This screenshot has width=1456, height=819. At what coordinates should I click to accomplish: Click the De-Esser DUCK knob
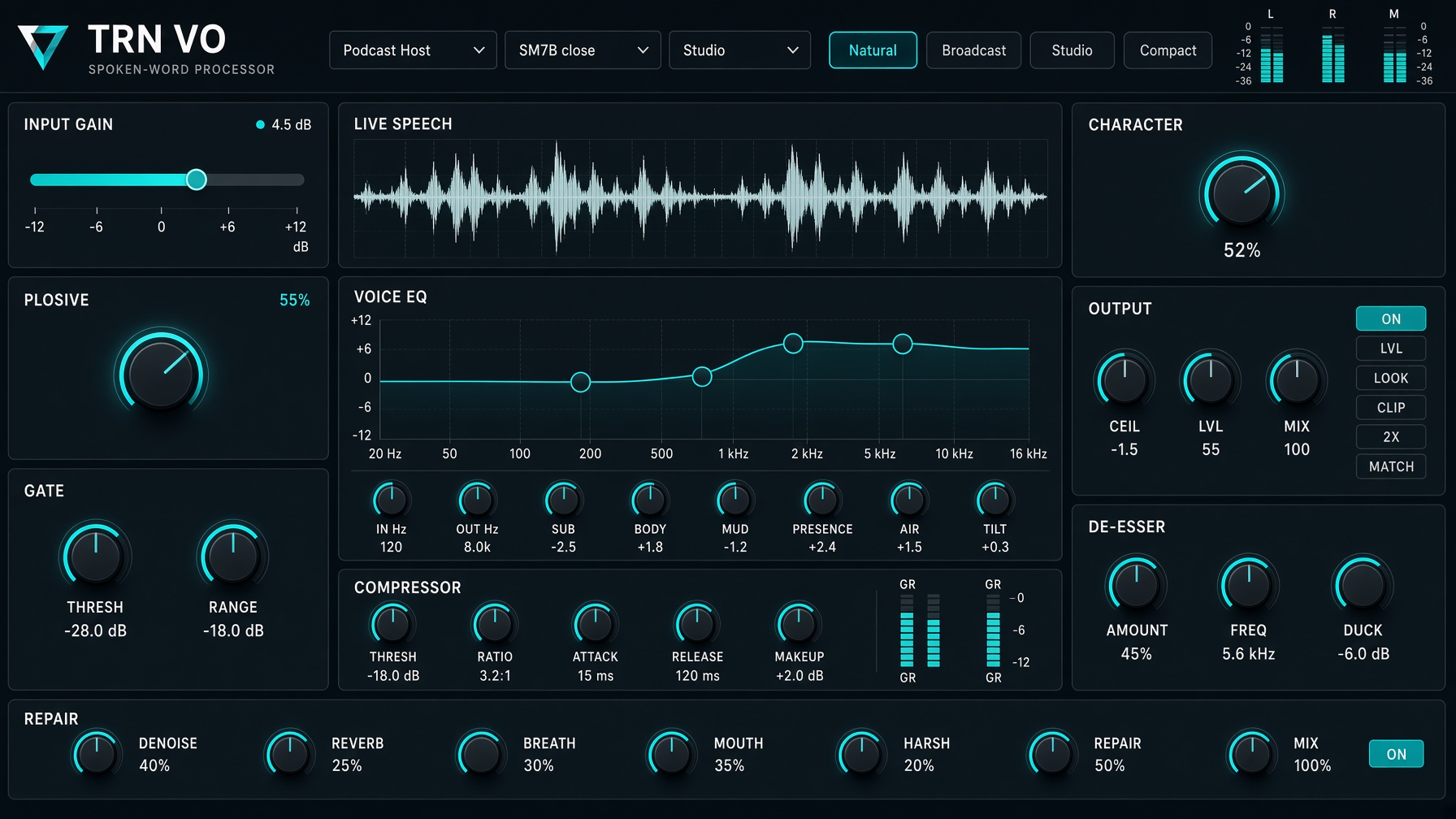coord(1363,584)
